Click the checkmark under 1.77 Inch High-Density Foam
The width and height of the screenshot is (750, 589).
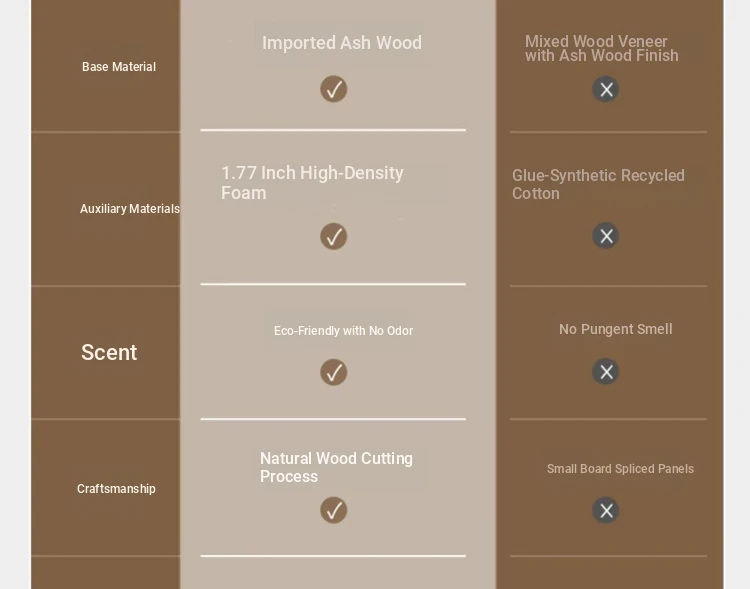[x=334, y=236]
